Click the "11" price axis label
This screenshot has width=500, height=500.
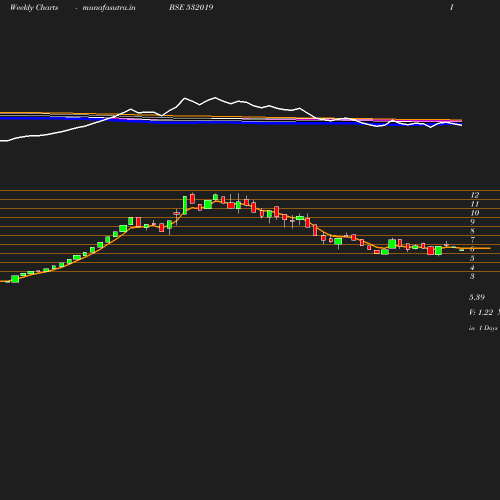pyautogui.click(x=475, y=204)
